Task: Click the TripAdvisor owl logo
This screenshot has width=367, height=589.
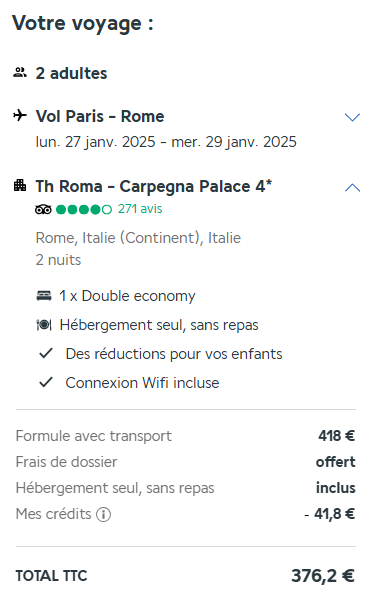Action: point(43,209)
